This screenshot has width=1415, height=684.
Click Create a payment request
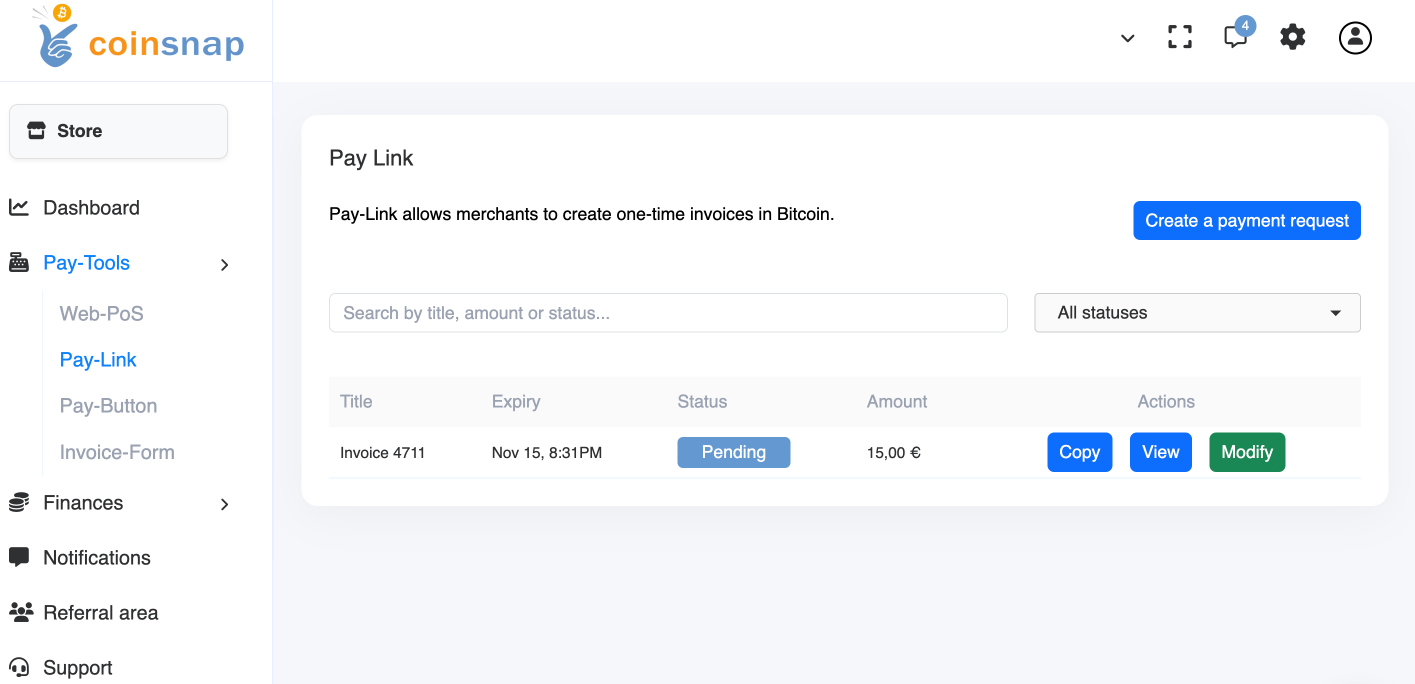coord(1246,220)
